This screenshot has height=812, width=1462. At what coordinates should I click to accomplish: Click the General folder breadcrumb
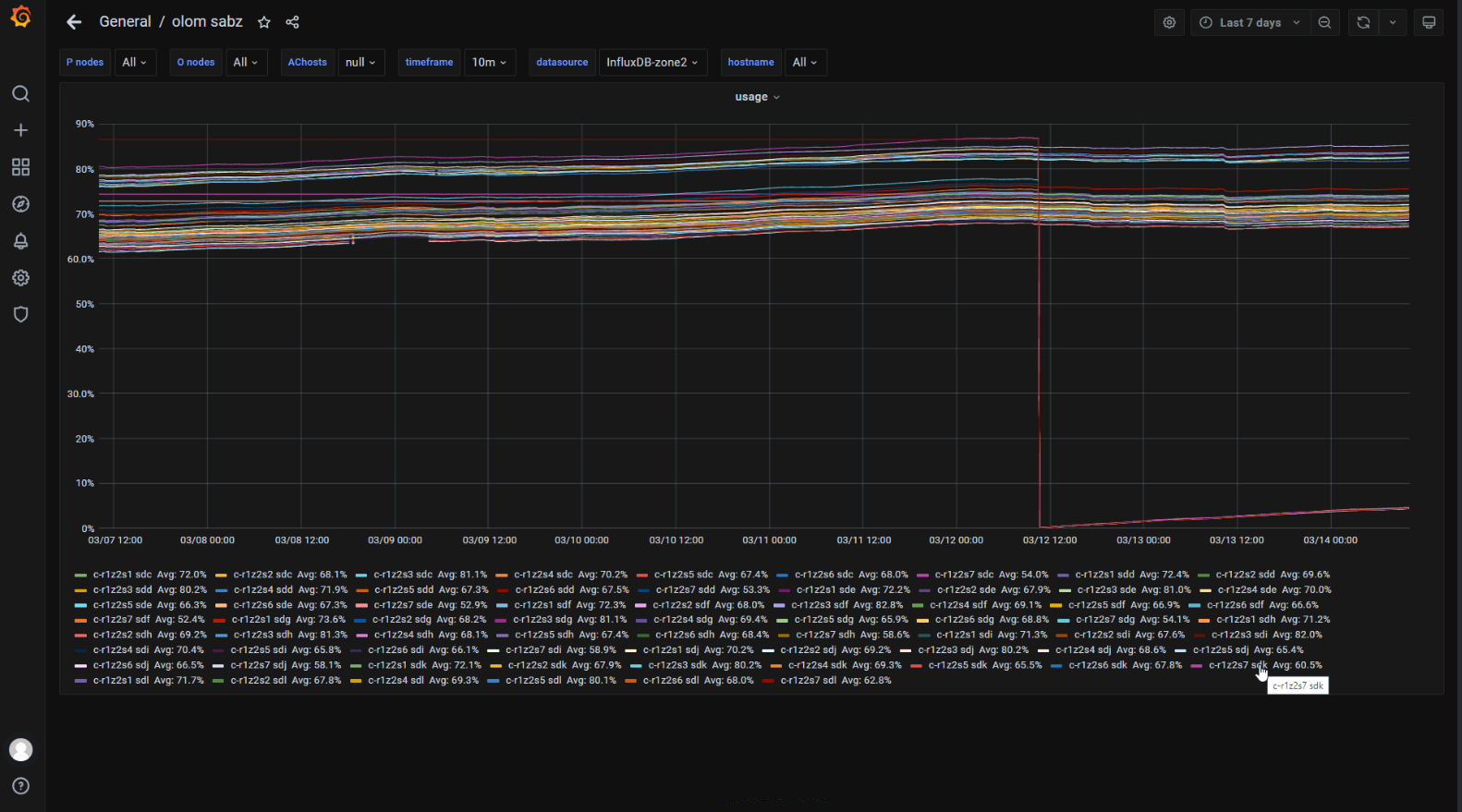[x=125, y=22]
